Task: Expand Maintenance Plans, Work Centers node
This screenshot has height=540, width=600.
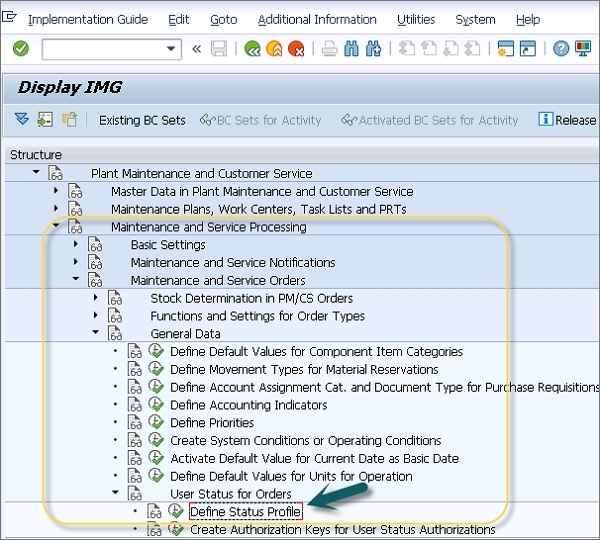Action: tap(56, 208)
